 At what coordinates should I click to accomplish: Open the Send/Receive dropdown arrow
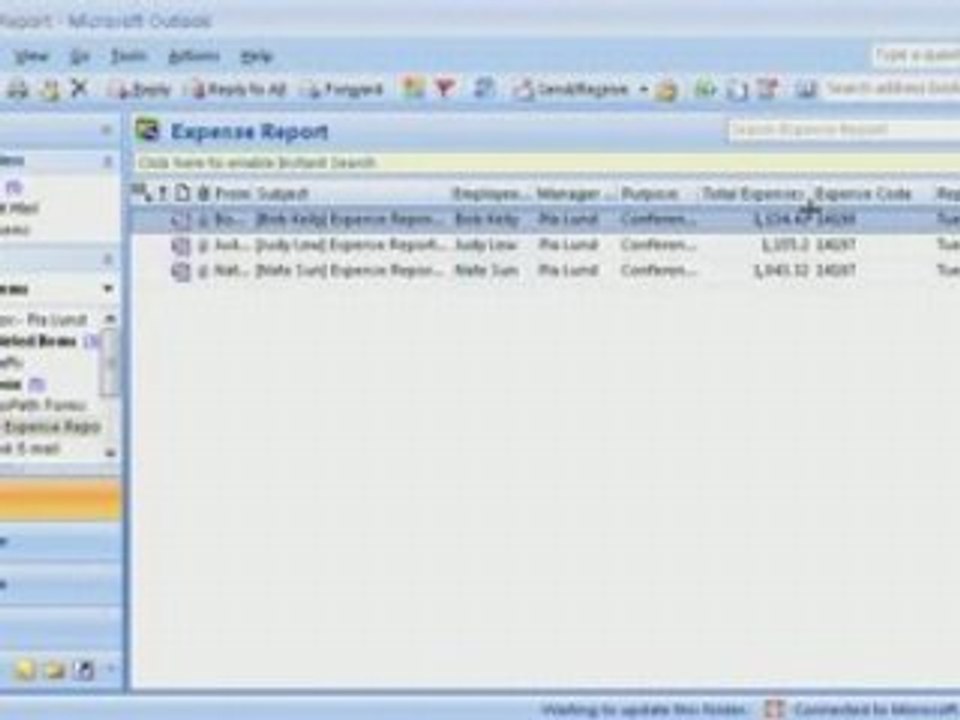click(643, 89)
